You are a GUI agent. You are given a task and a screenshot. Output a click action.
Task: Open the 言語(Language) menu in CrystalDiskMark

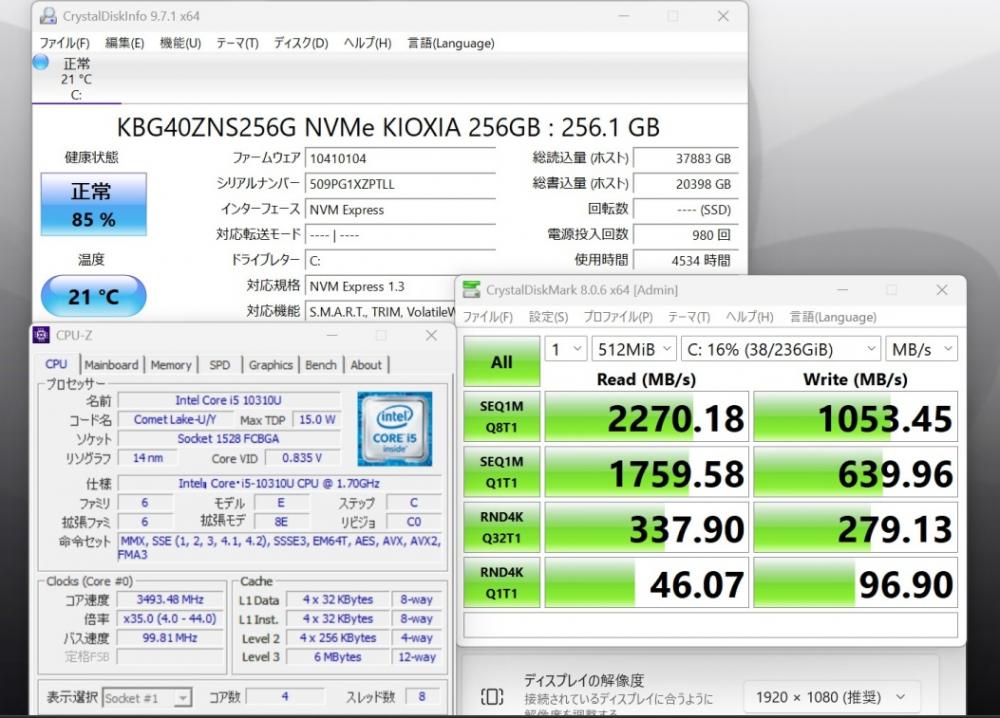click(x=833, y=317)
